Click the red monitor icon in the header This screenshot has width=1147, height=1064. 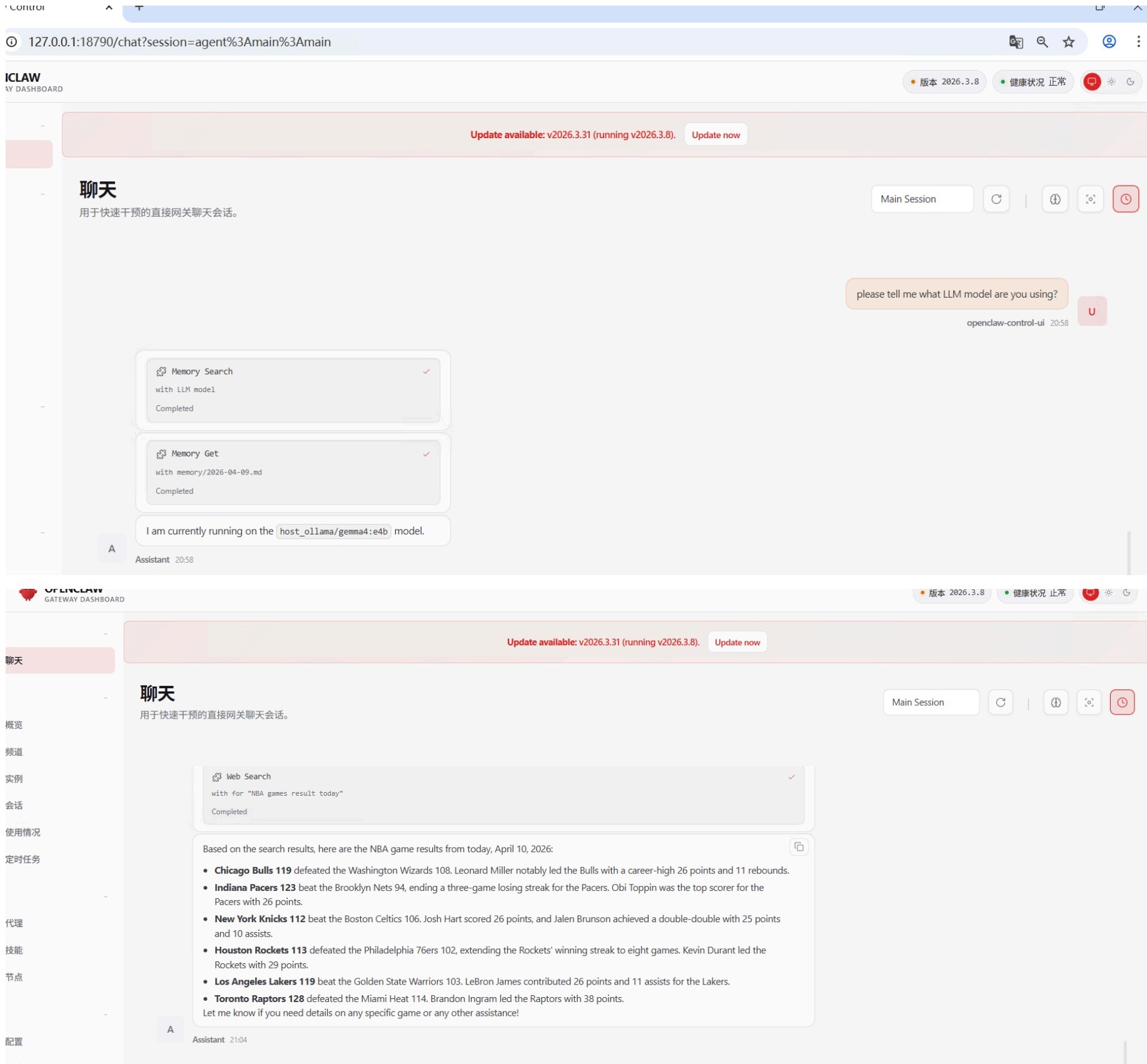1091,82
